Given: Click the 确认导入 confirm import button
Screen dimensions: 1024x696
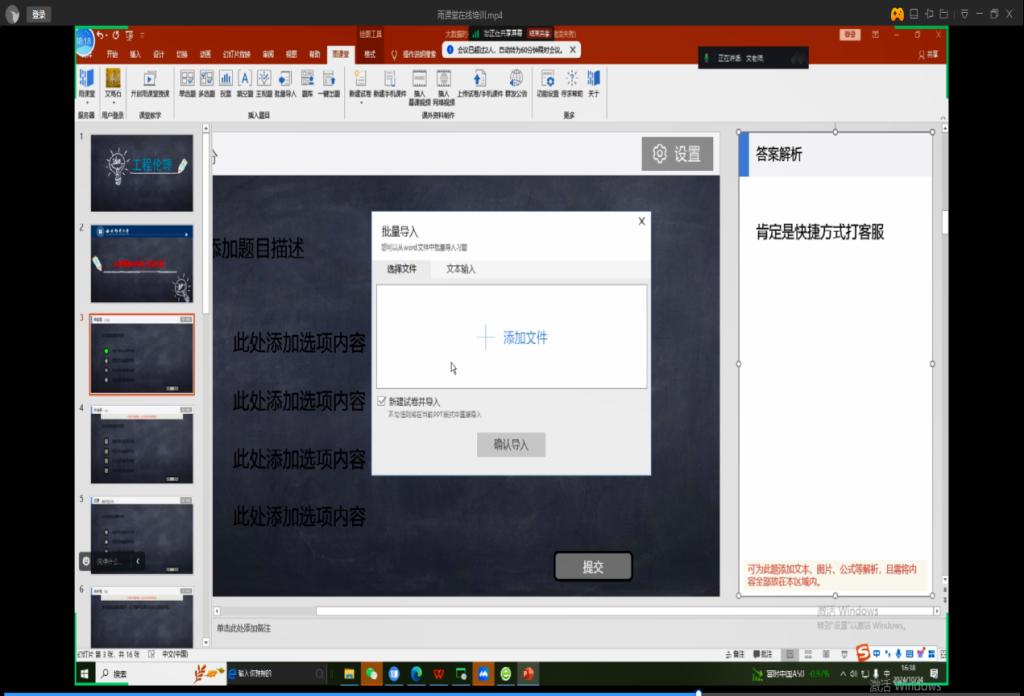Looking at the screenshot, I should (x=511, y=445).
